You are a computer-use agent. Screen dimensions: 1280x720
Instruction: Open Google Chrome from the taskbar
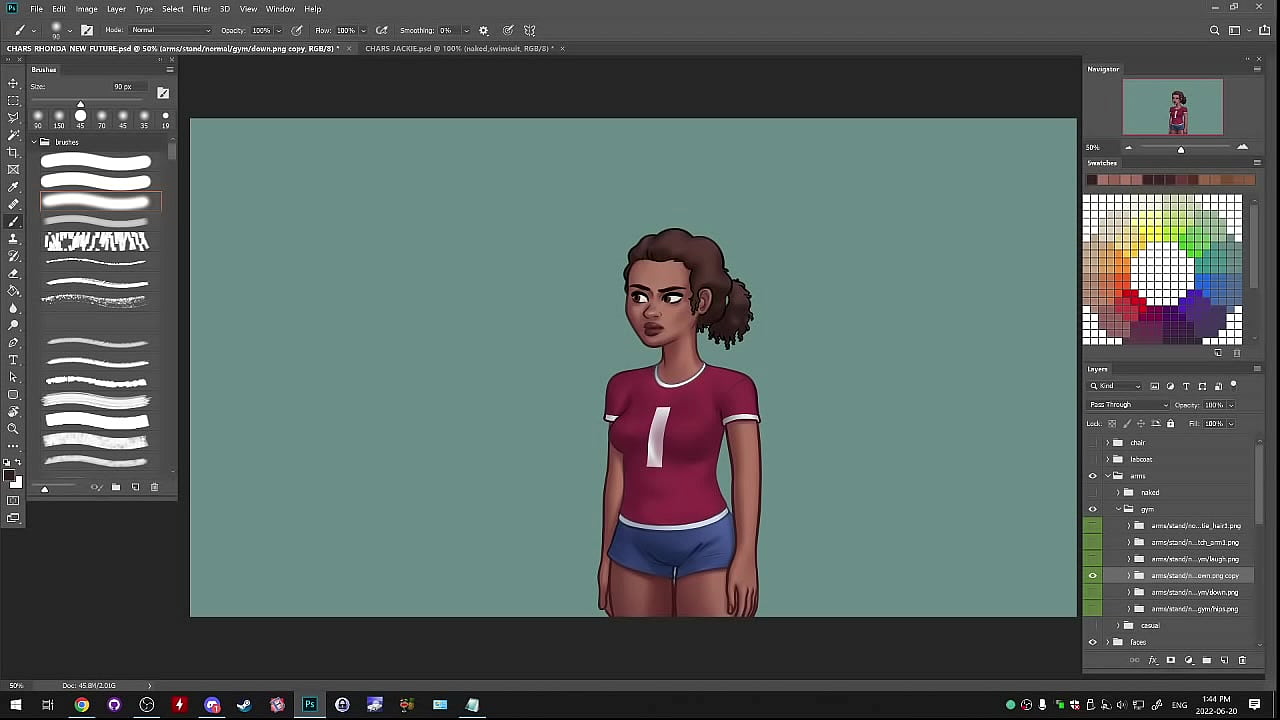tap(82, 705)
